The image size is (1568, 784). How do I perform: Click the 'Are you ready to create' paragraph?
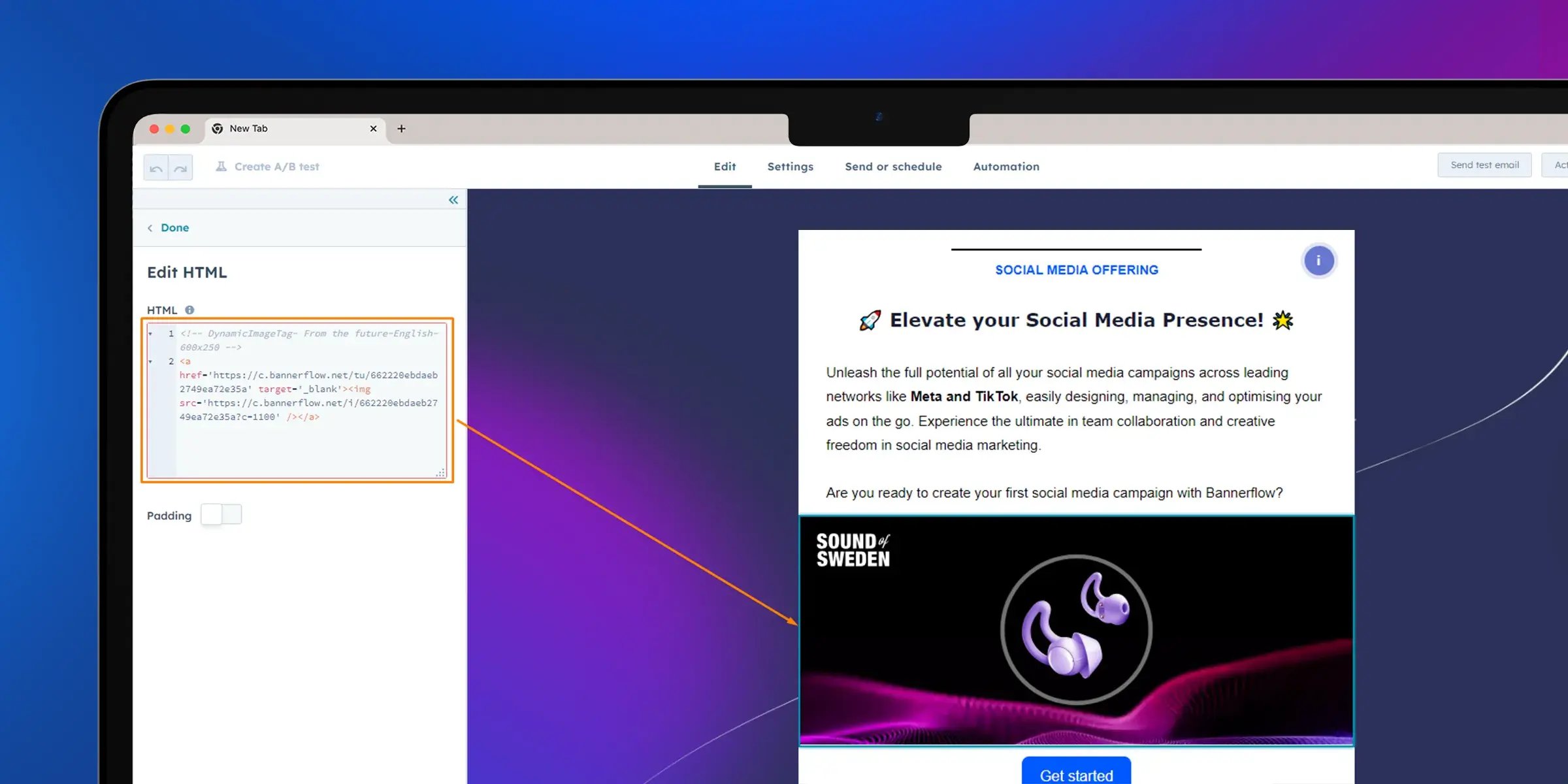[1054, 493]
